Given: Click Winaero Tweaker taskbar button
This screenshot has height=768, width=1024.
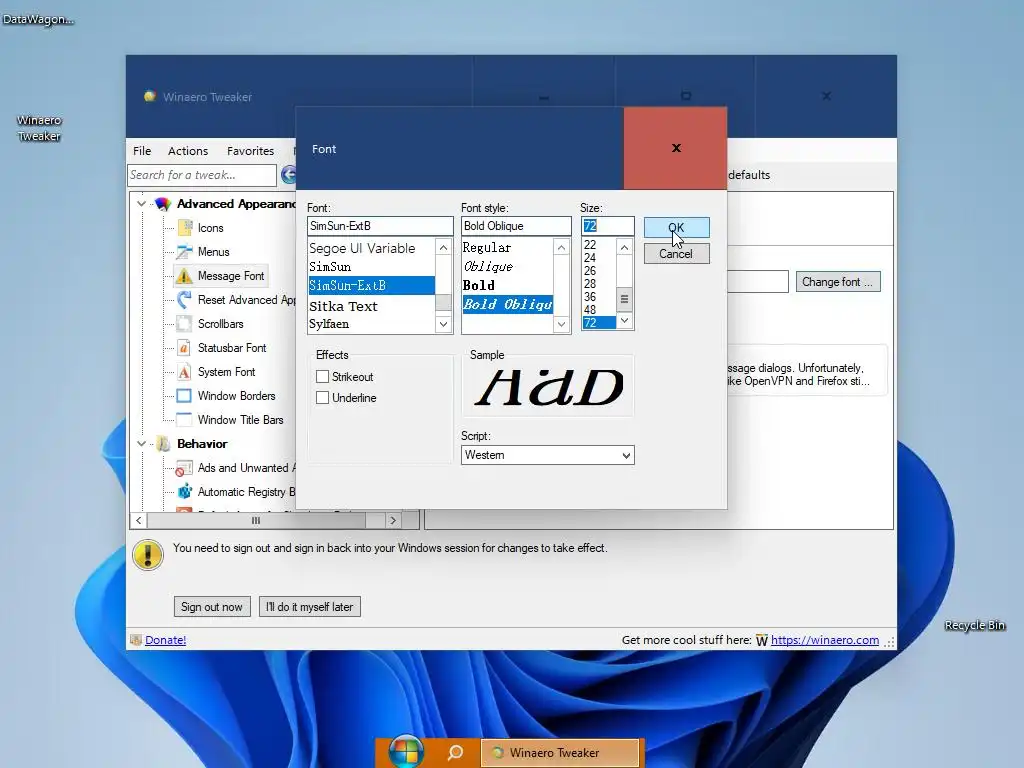Looking at the screenshot, I should click(x=560, y=752).
